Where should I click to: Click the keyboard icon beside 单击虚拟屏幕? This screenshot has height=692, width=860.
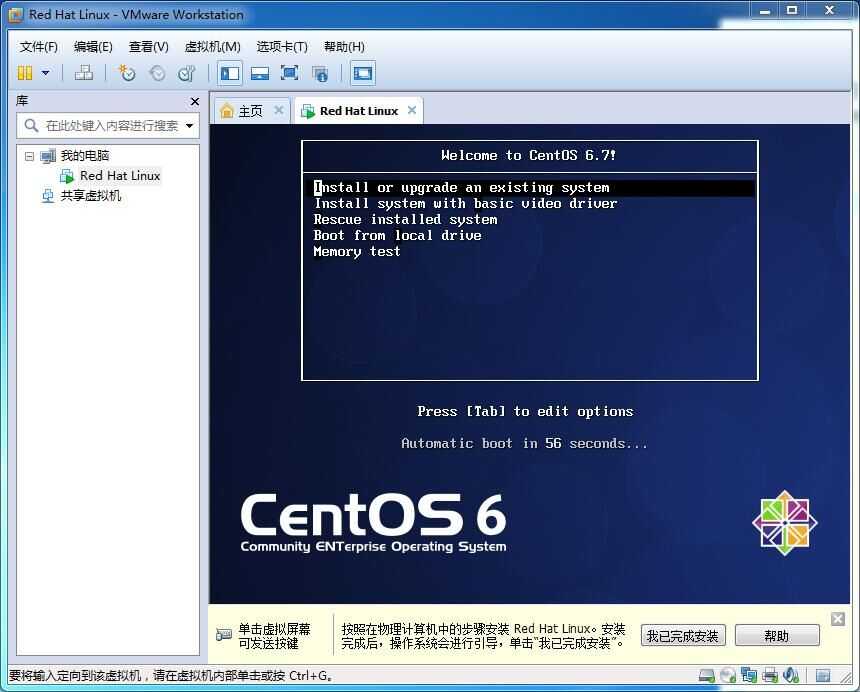[224, 634]
